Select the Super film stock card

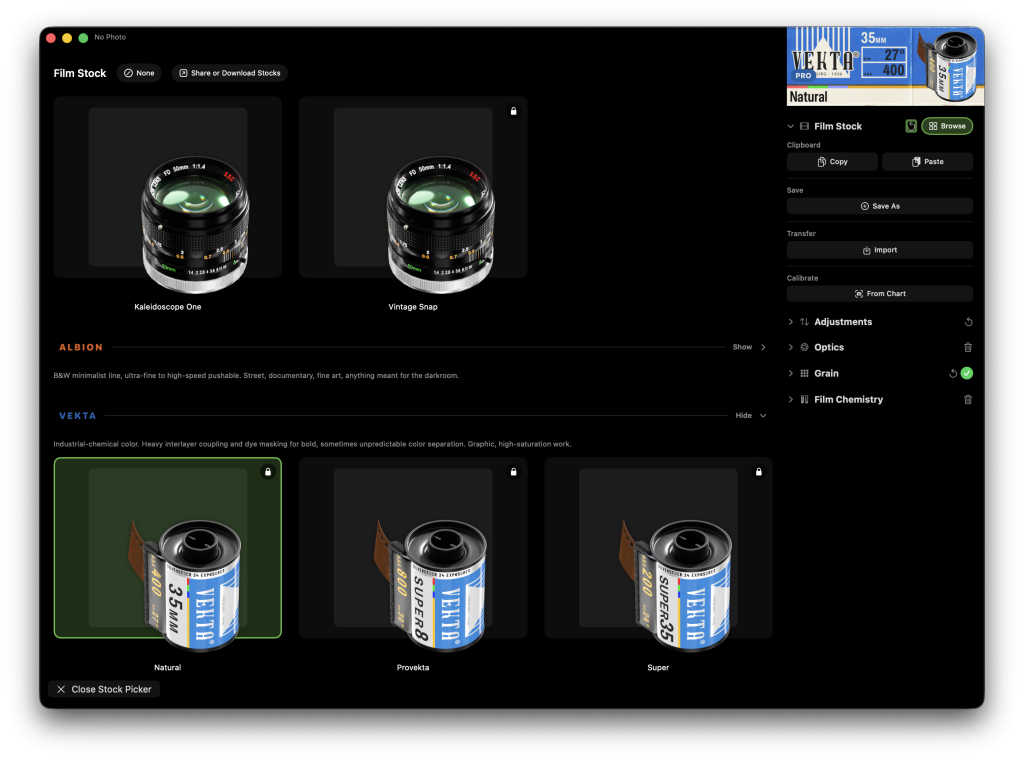(658, 548)
